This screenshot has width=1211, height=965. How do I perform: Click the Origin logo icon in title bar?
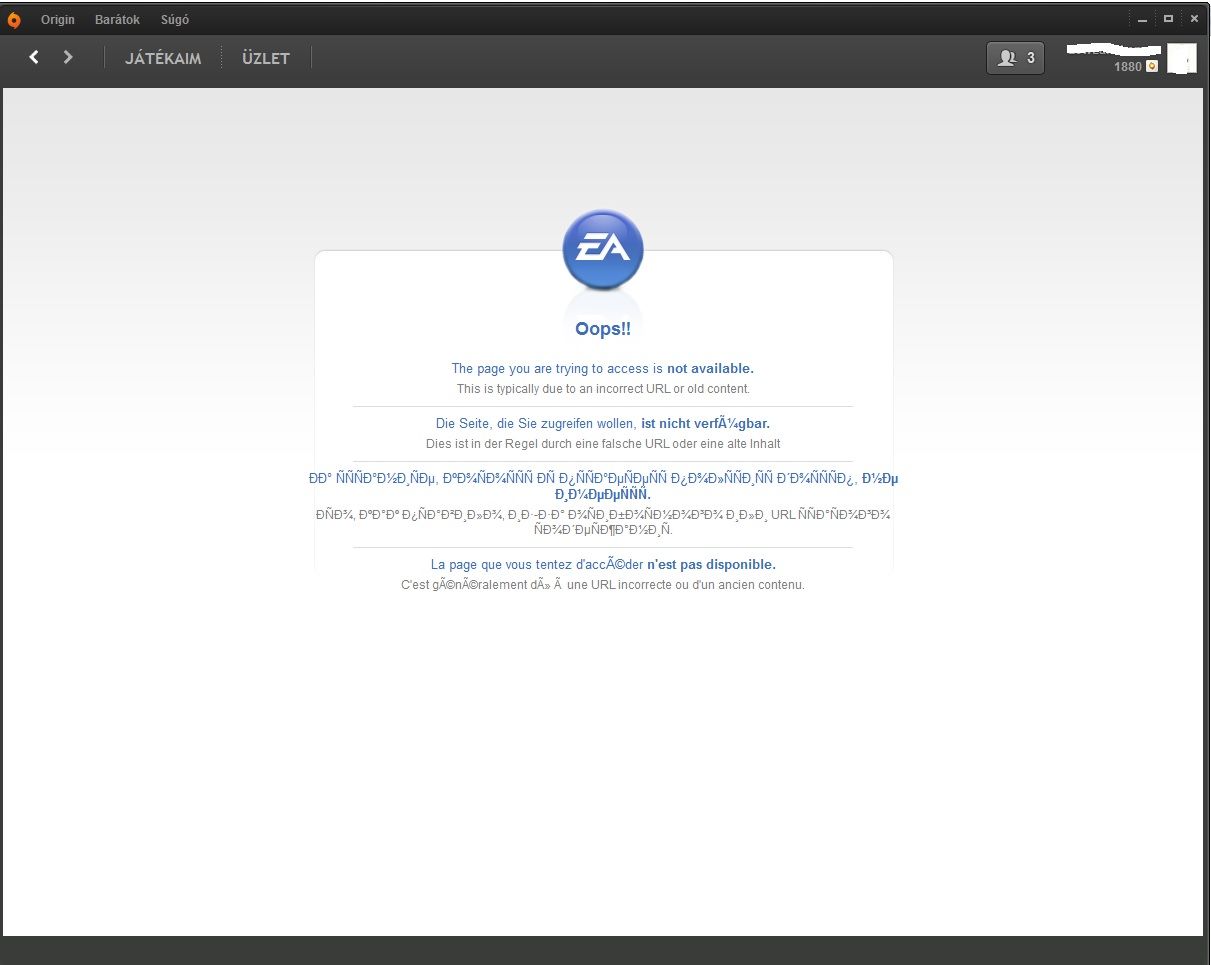point(13,20)
